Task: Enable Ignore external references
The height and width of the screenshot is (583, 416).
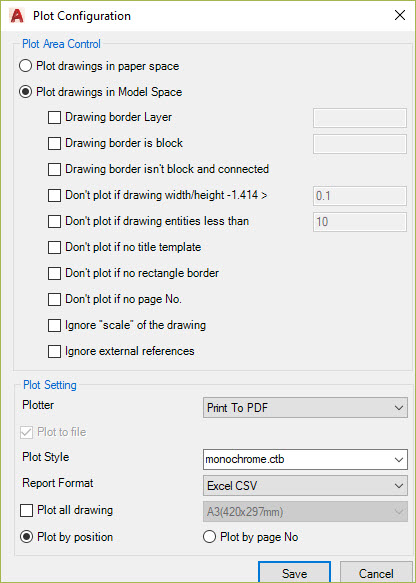Action: pyautogui.click(x=54, y=351)
